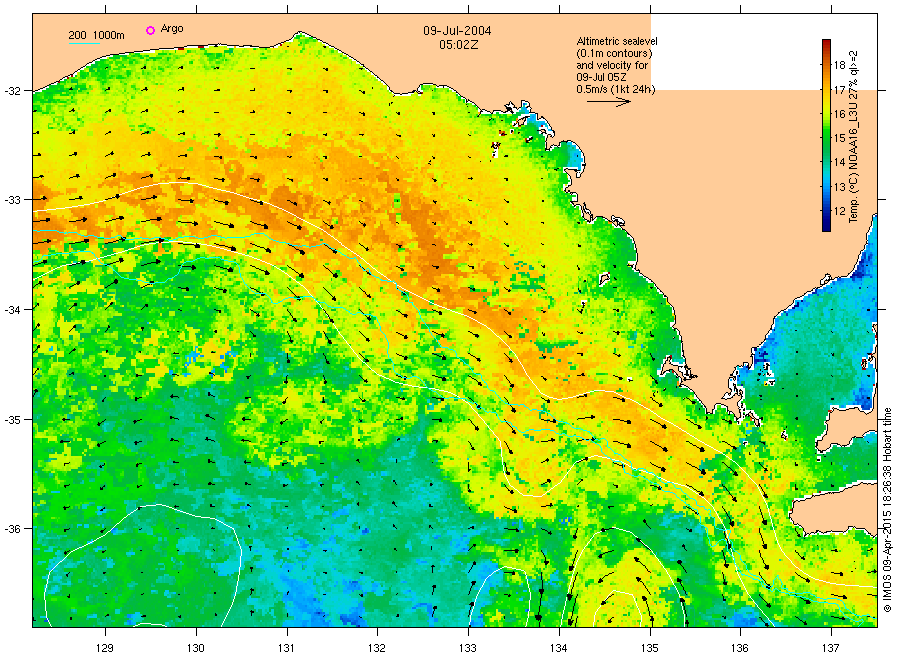Click latitude label -32

[12, 91]
